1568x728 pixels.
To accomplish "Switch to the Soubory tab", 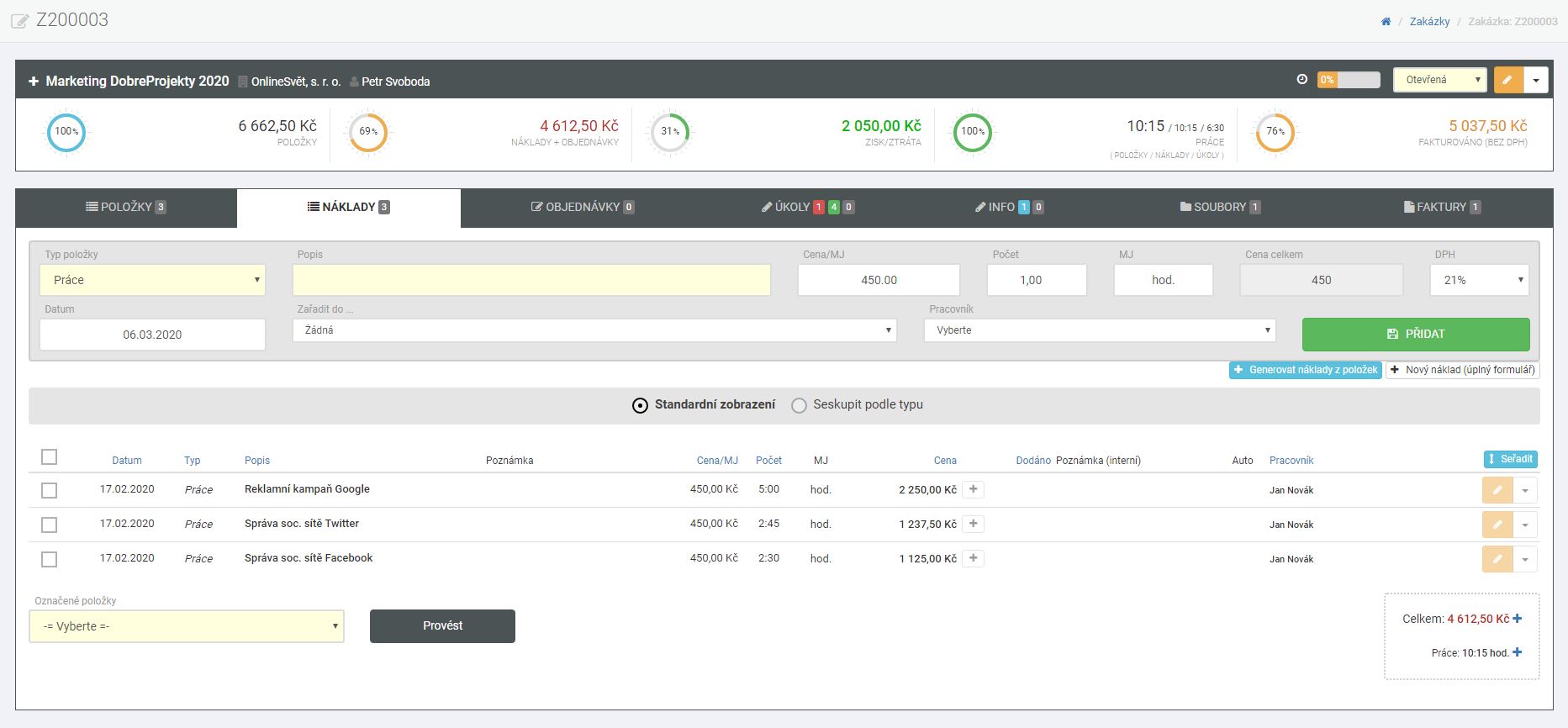I will click(x=1220, y=208).
